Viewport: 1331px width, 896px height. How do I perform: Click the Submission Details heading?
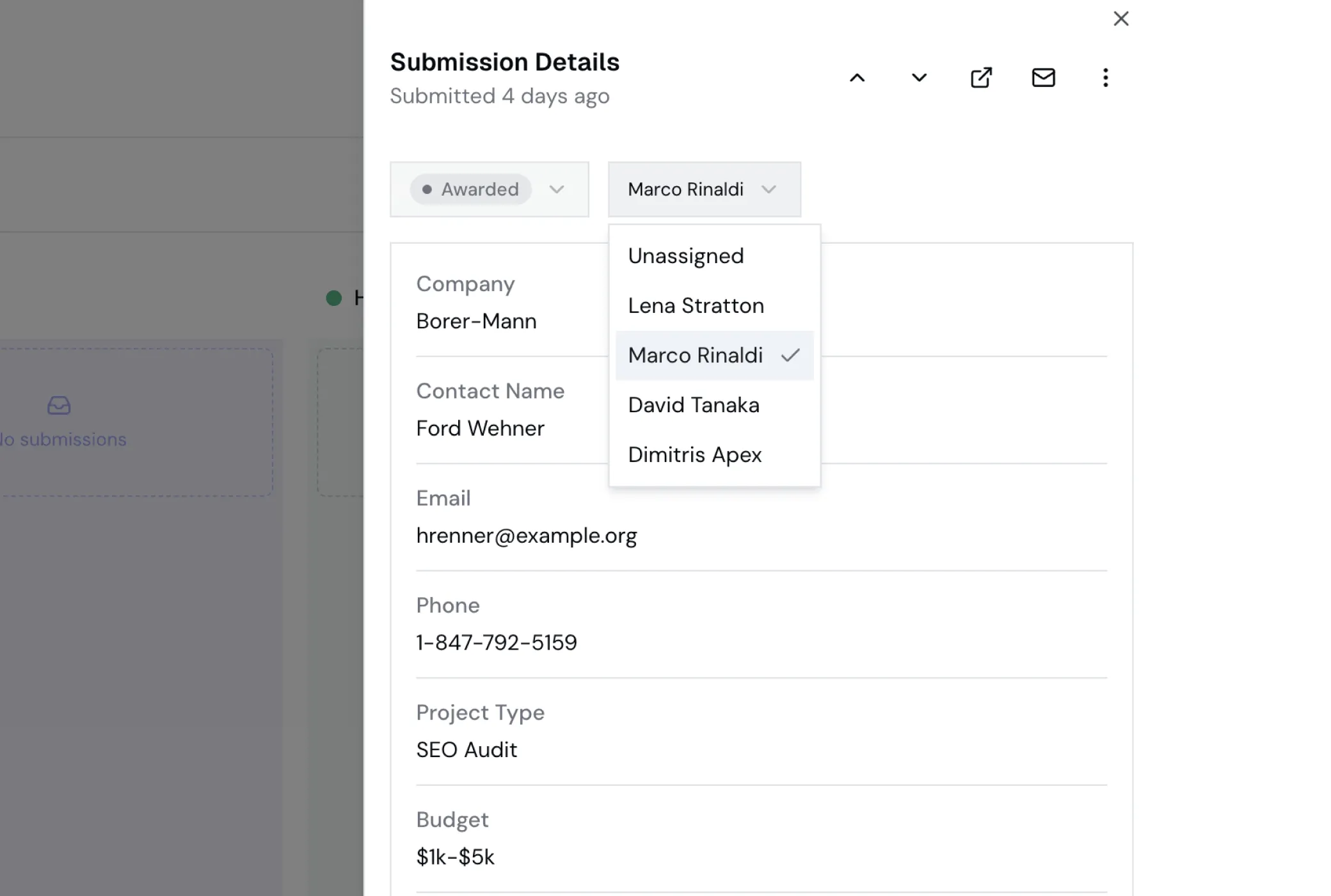point(505,61)
